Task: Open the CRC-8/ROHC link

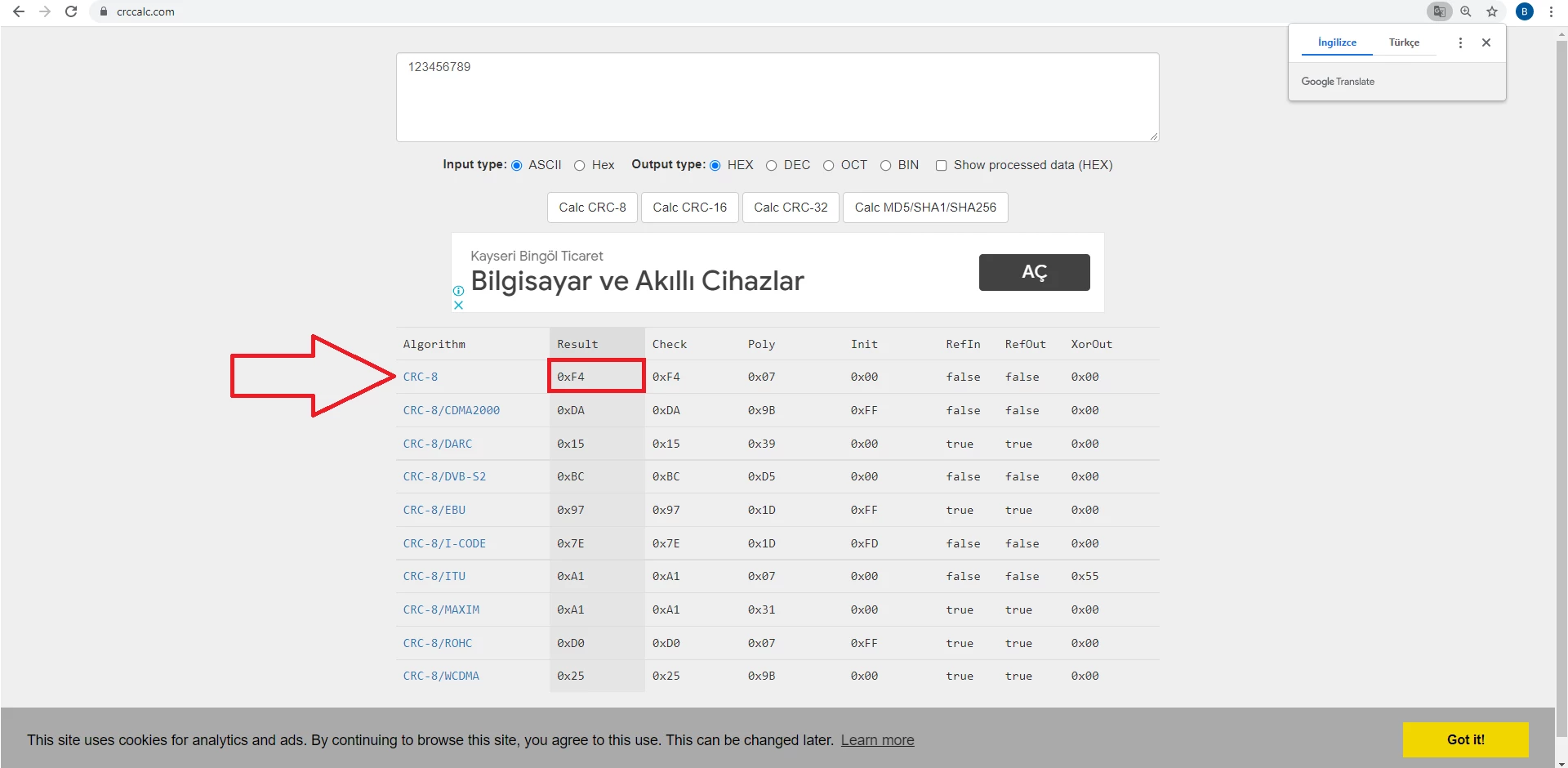Action: [x=437, y=643]
